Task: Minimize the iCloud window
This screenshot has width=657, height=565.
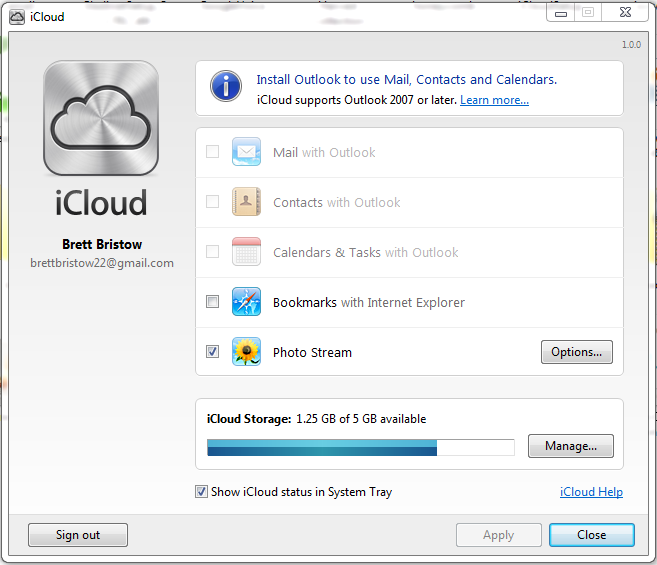Action: point(561,13)
